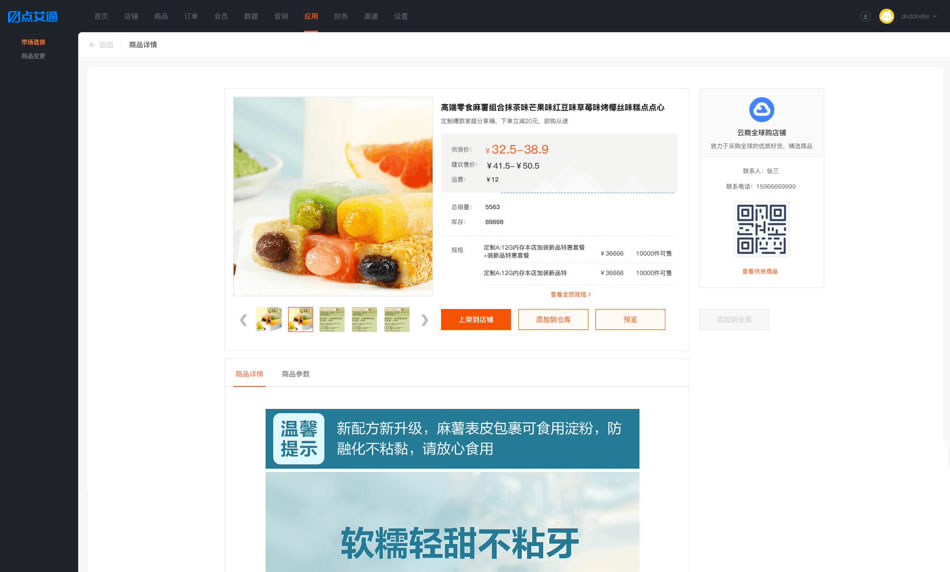Open the download icon in top bar
950x572 pixels.
(865, 16)
